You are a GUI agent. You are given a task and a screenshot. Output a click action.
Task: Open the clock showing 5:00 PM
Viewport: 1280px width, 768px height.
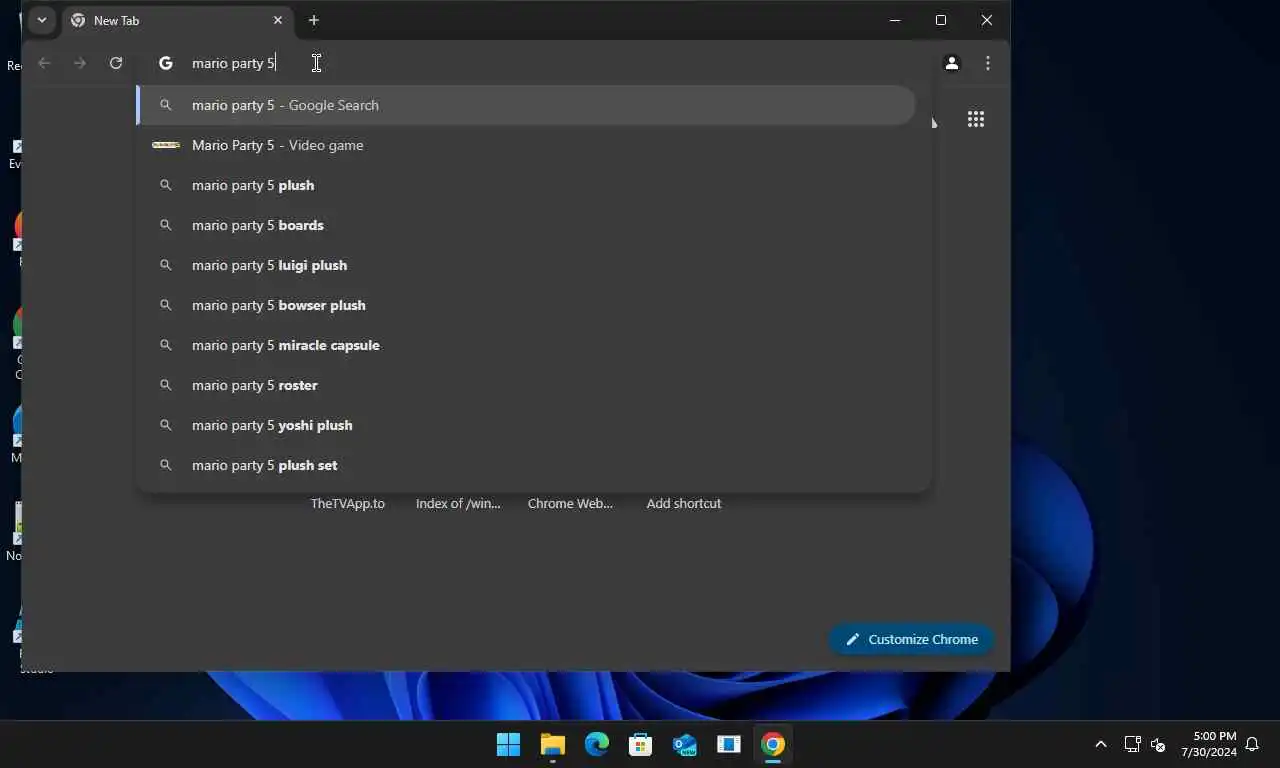coord(1208,744)
